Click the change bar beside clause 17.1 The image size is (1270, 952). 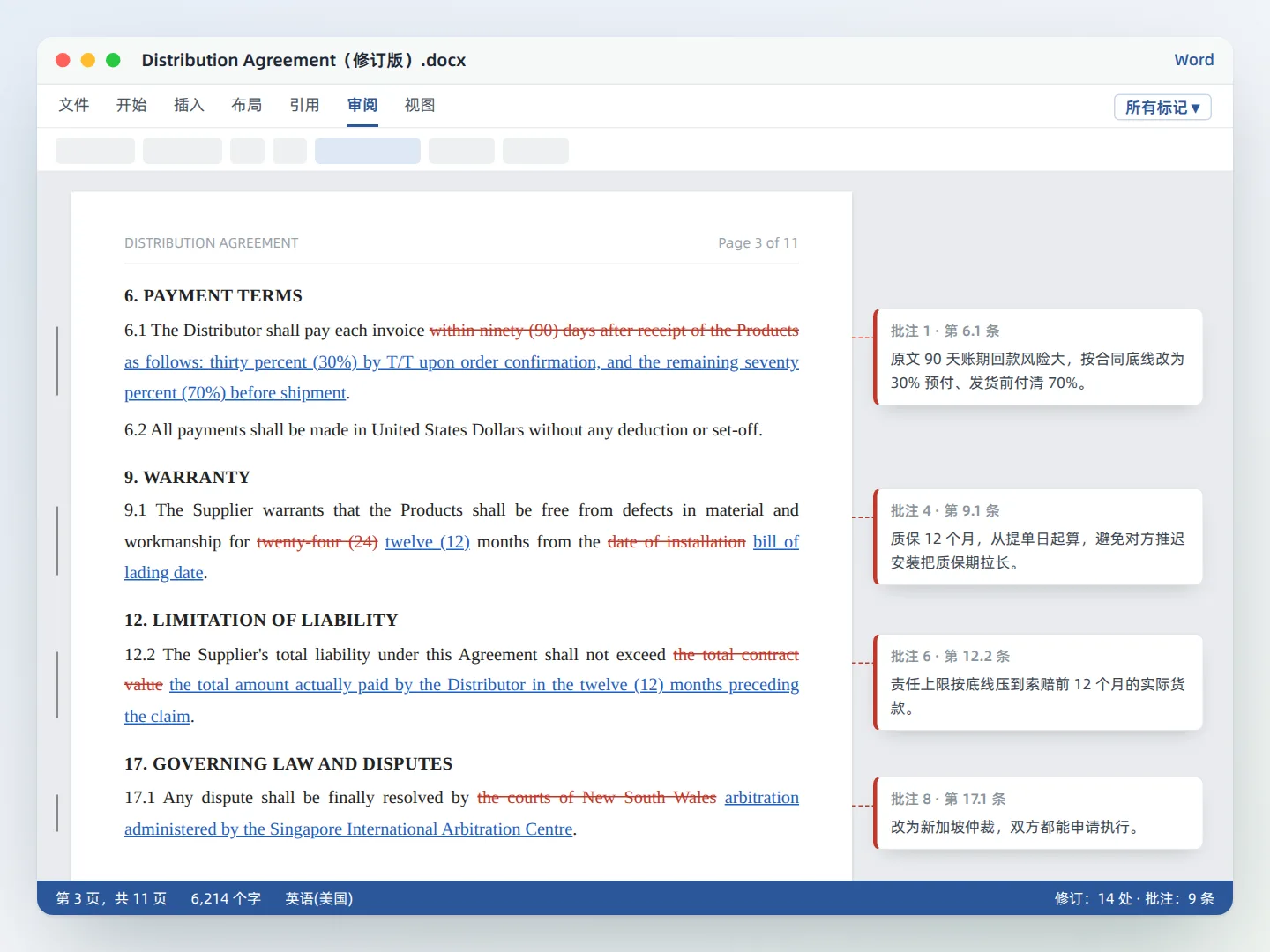click(x=56, y=814)
